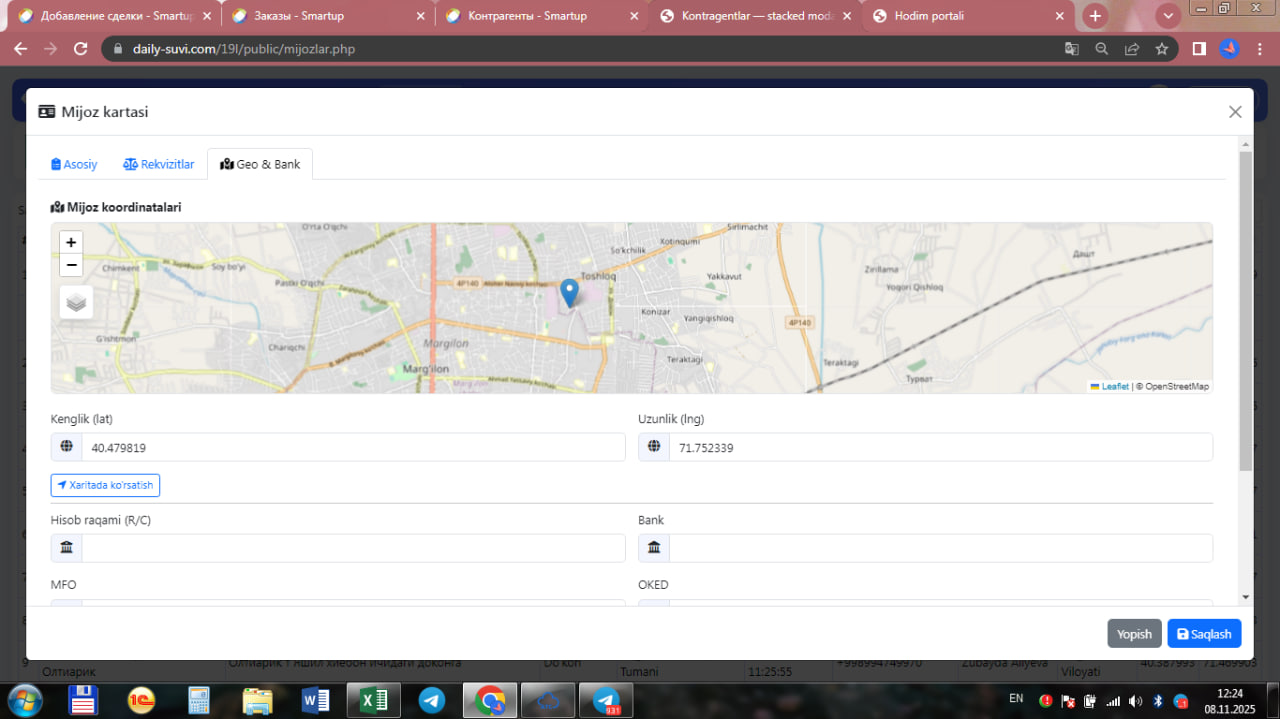Click the Kenglik (lat) input field
The image size is (1280, 719).
(x=352, y=448)
